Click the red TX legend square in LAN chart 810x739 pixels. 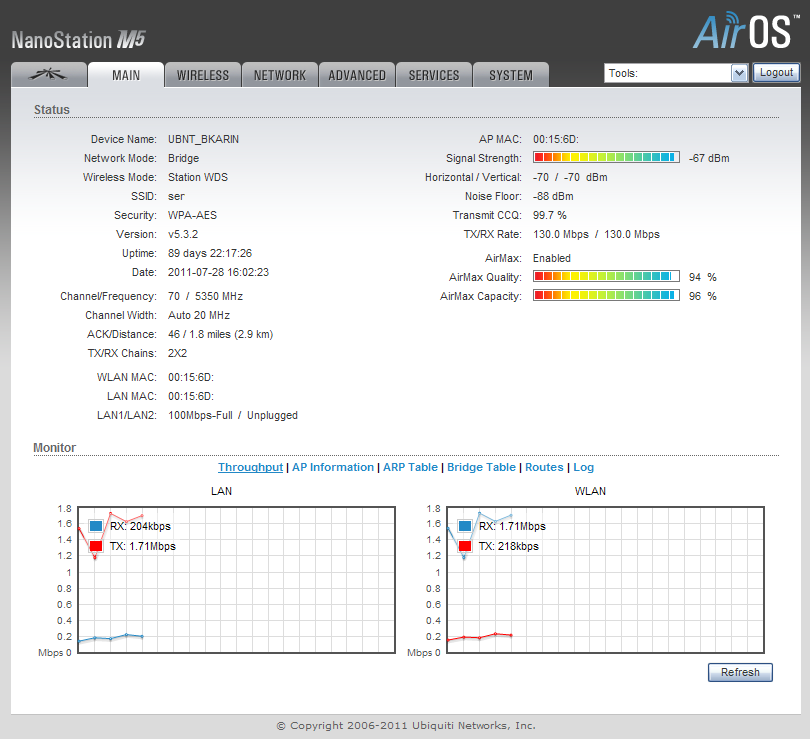coord(96,546)
